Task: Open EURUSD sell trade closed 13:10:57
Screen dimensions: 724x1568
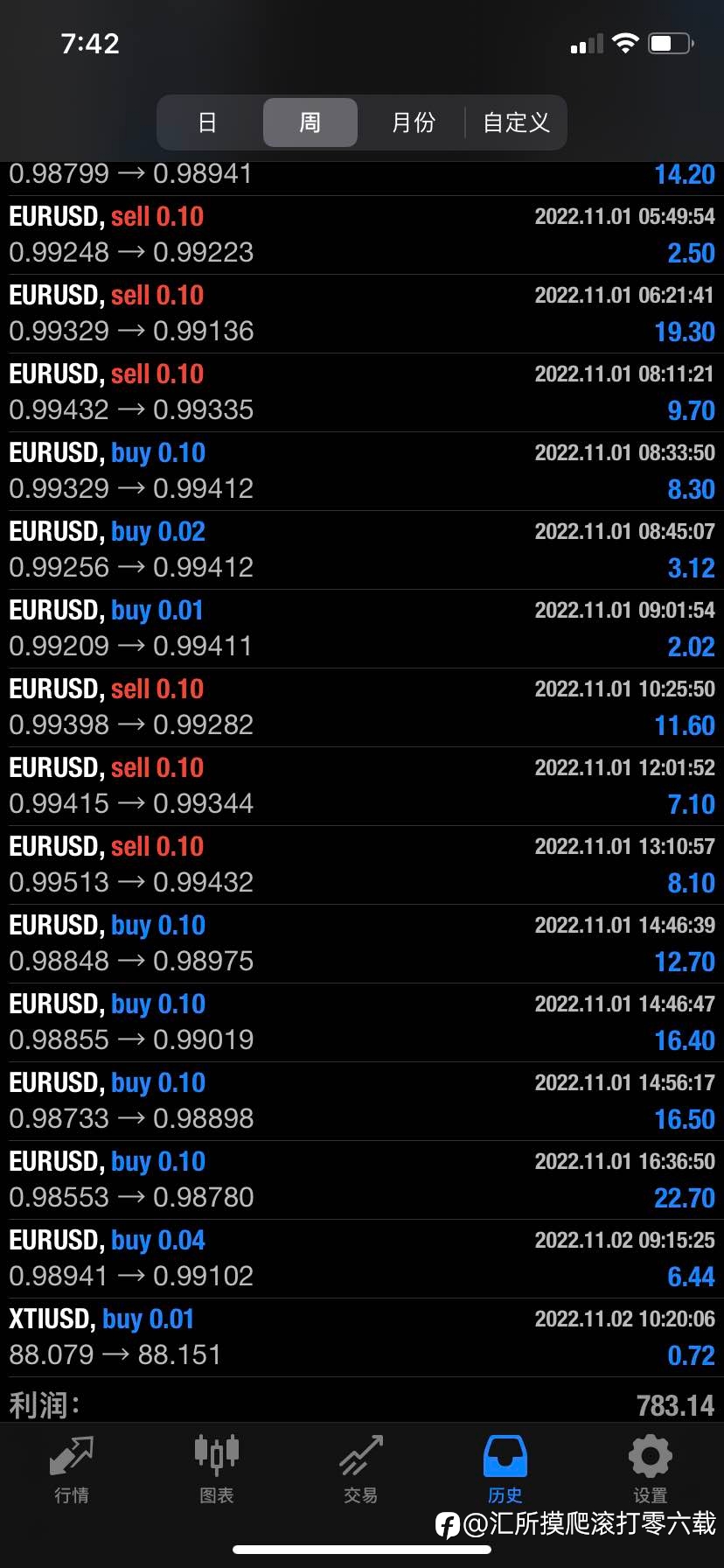Action: pyautogui.click(x=362, y=864)
